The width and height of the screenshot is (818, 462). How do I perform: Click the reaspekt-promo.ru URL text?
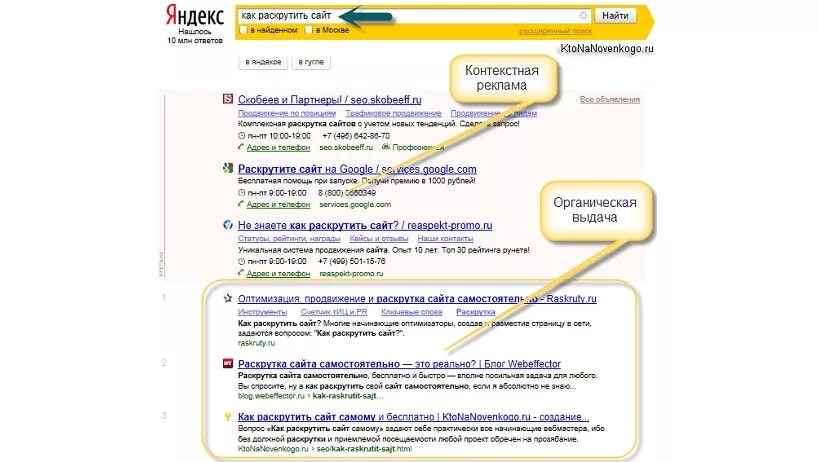click(x=351, y=273)
